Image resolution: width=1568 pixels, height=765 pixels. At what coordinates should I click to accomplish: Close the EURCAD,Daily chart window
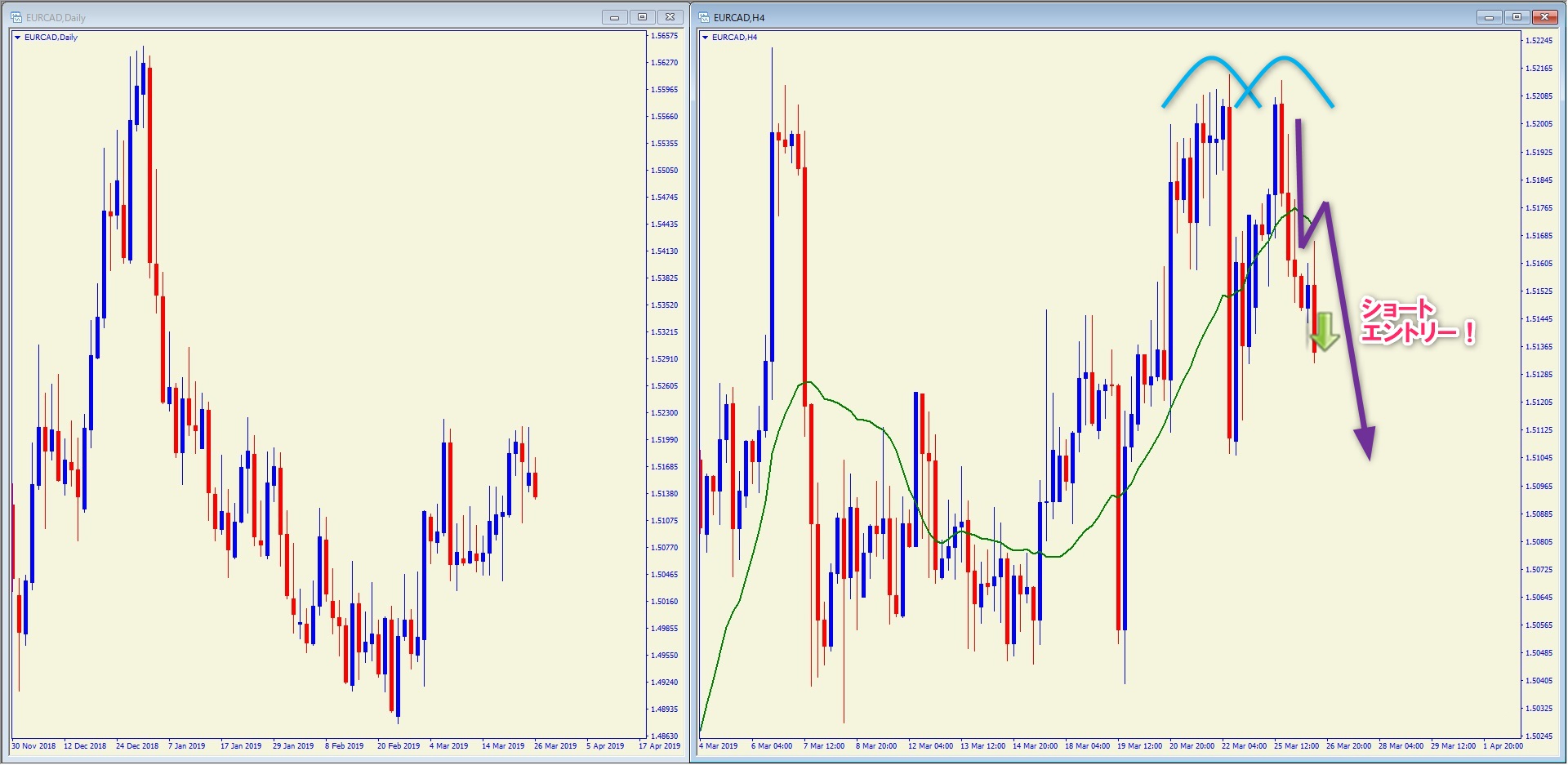tap(670, 17)
